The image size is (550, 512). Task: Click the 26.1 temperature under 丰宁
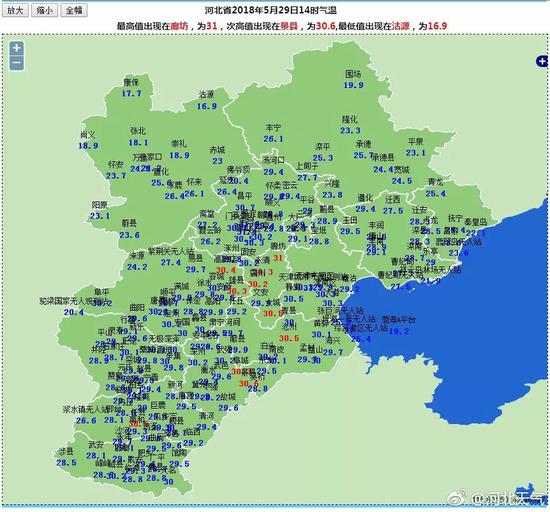point(273,139)
